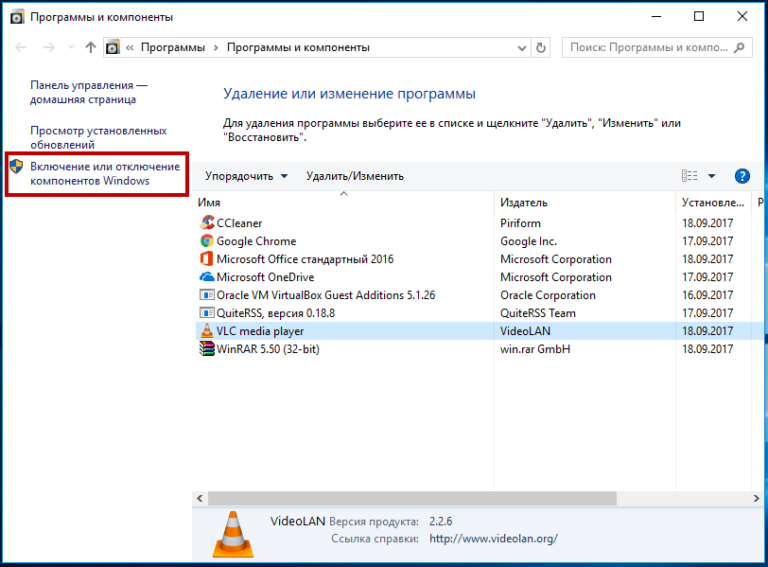The height and width of the screenshot is (567, 768).
Task: Click the Удалить/Изменить button
Action: tap(355, 176)
